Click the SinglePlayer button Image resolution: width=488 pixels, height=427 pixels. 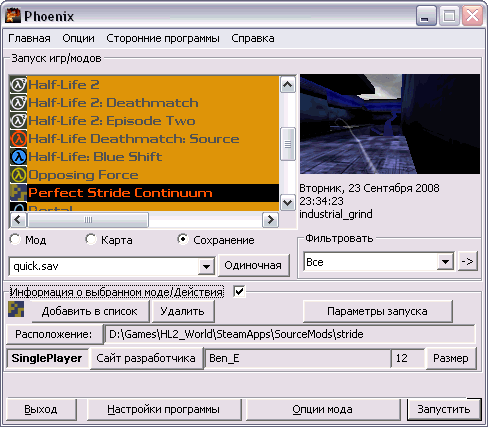pos(47,358)
